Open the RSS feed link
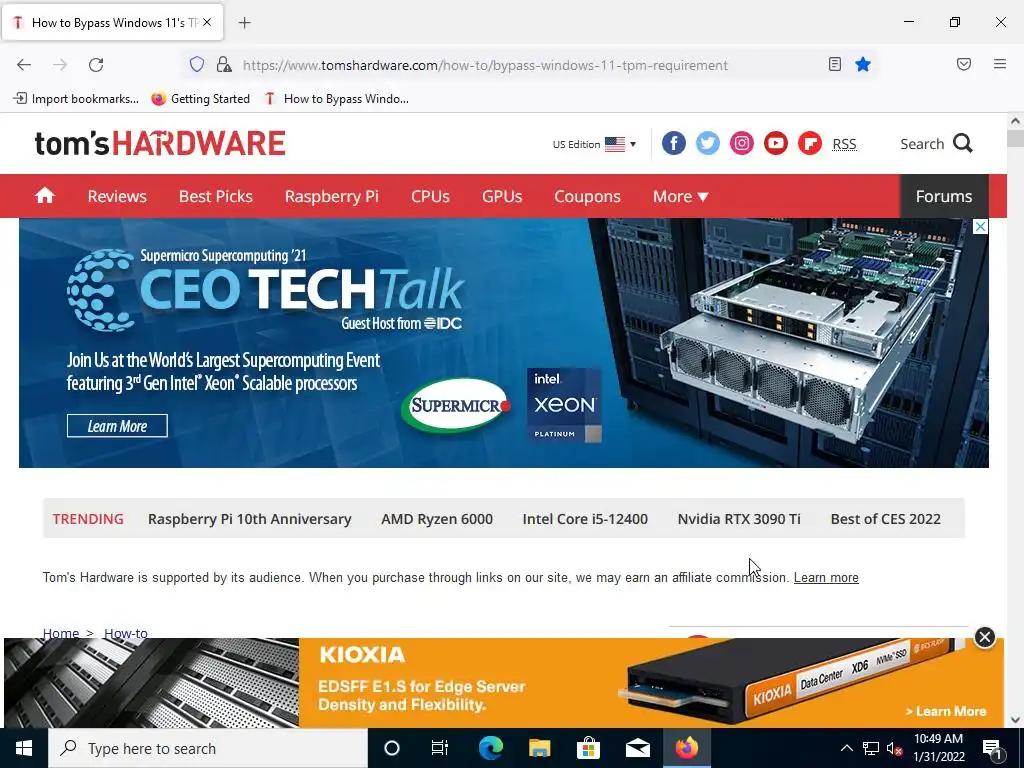The width and height of the screenshot is (1024, 768). click(x=844, y=144)
